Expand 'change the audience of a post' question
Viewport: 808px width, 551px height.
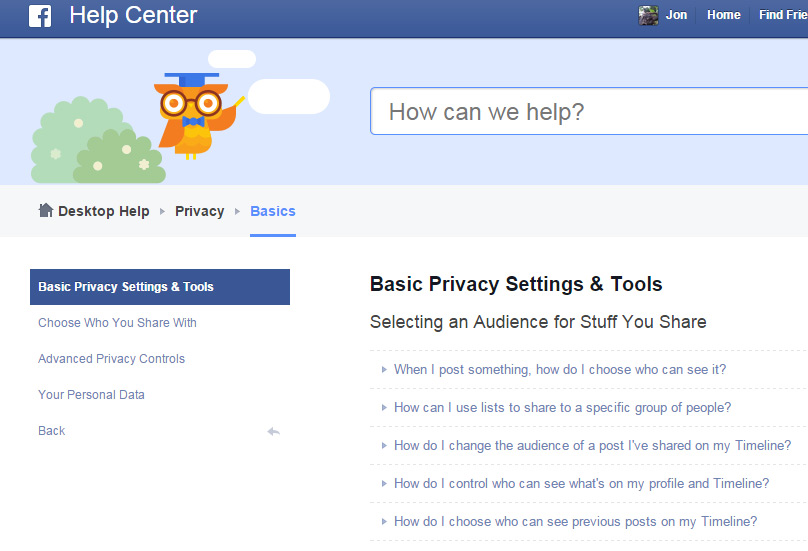384,446
